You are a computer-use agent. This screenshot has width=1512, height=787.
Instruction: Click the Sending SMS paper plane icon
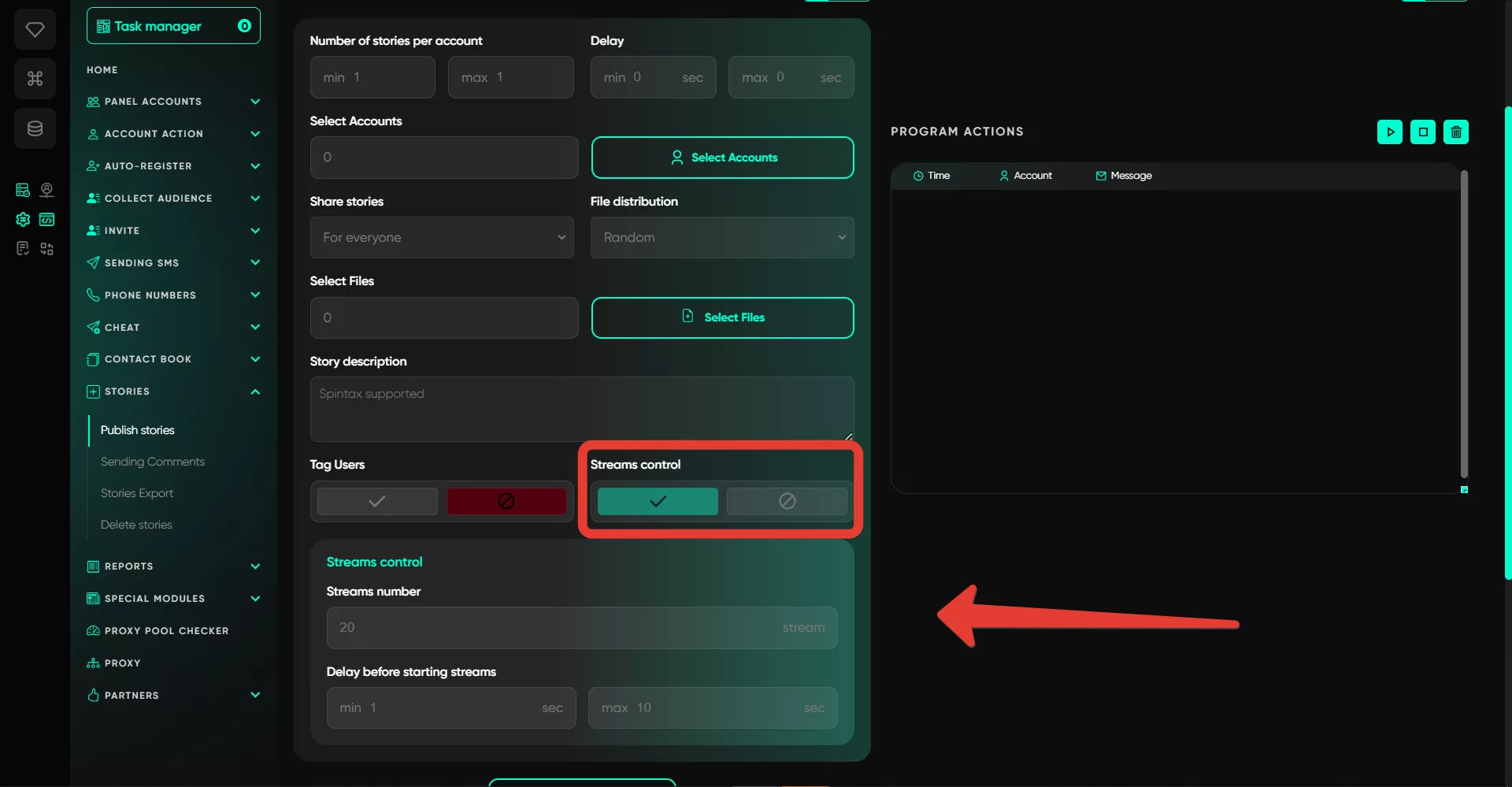93,263
